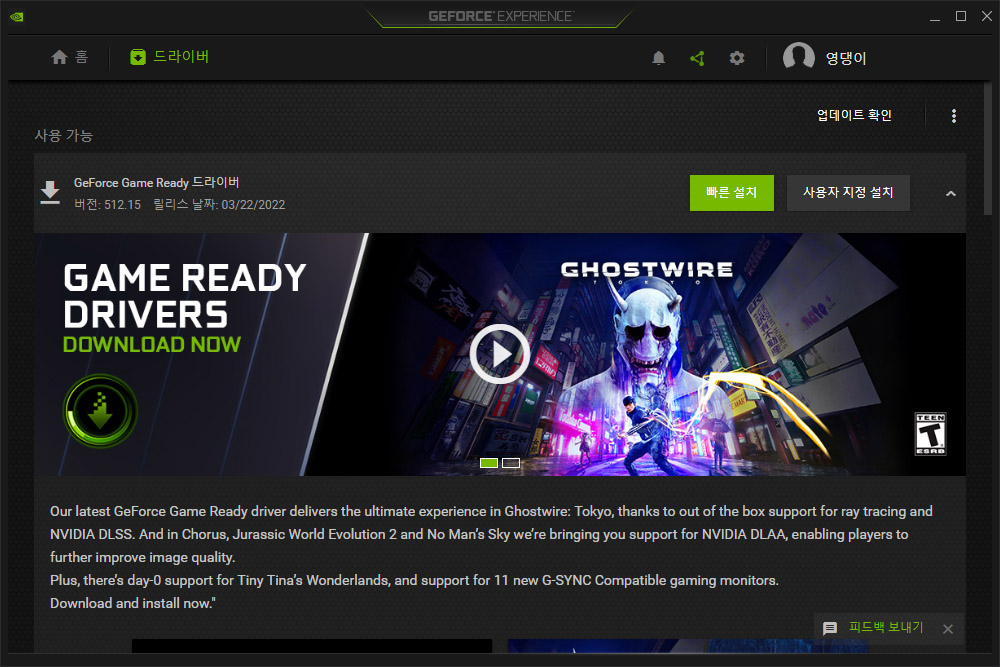Play the Ghostwire Tokyo video
The width and height of the screenshot is (1000, 667).
(499, 354)
